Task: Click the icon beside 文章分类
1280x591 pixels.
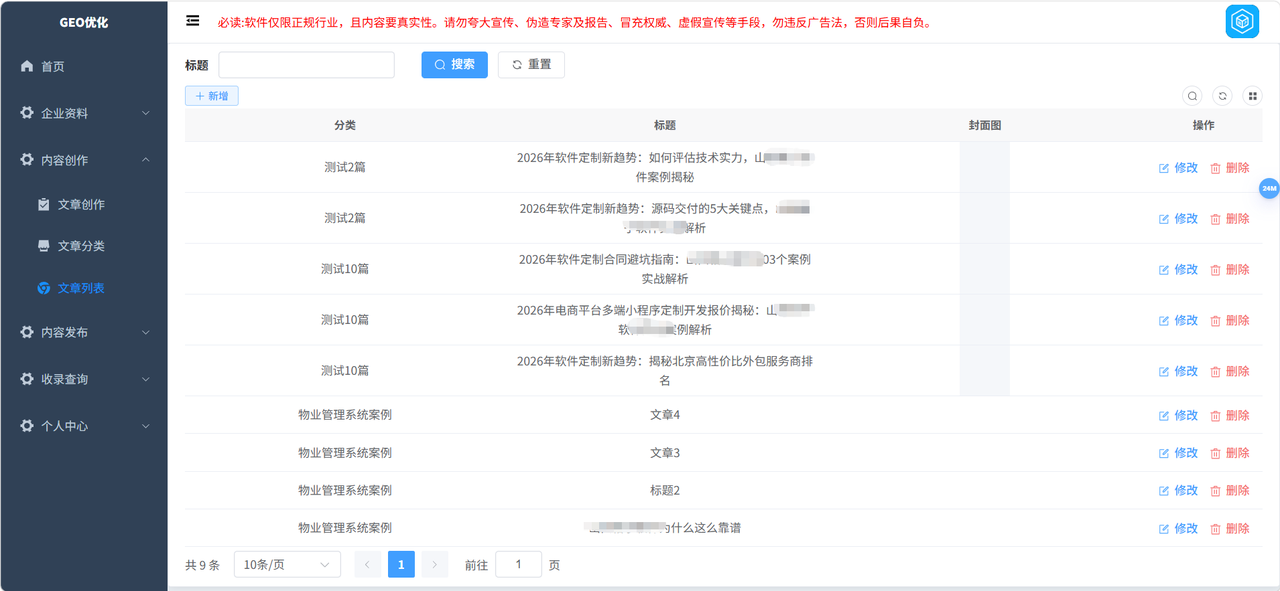Action: (44, 246)
